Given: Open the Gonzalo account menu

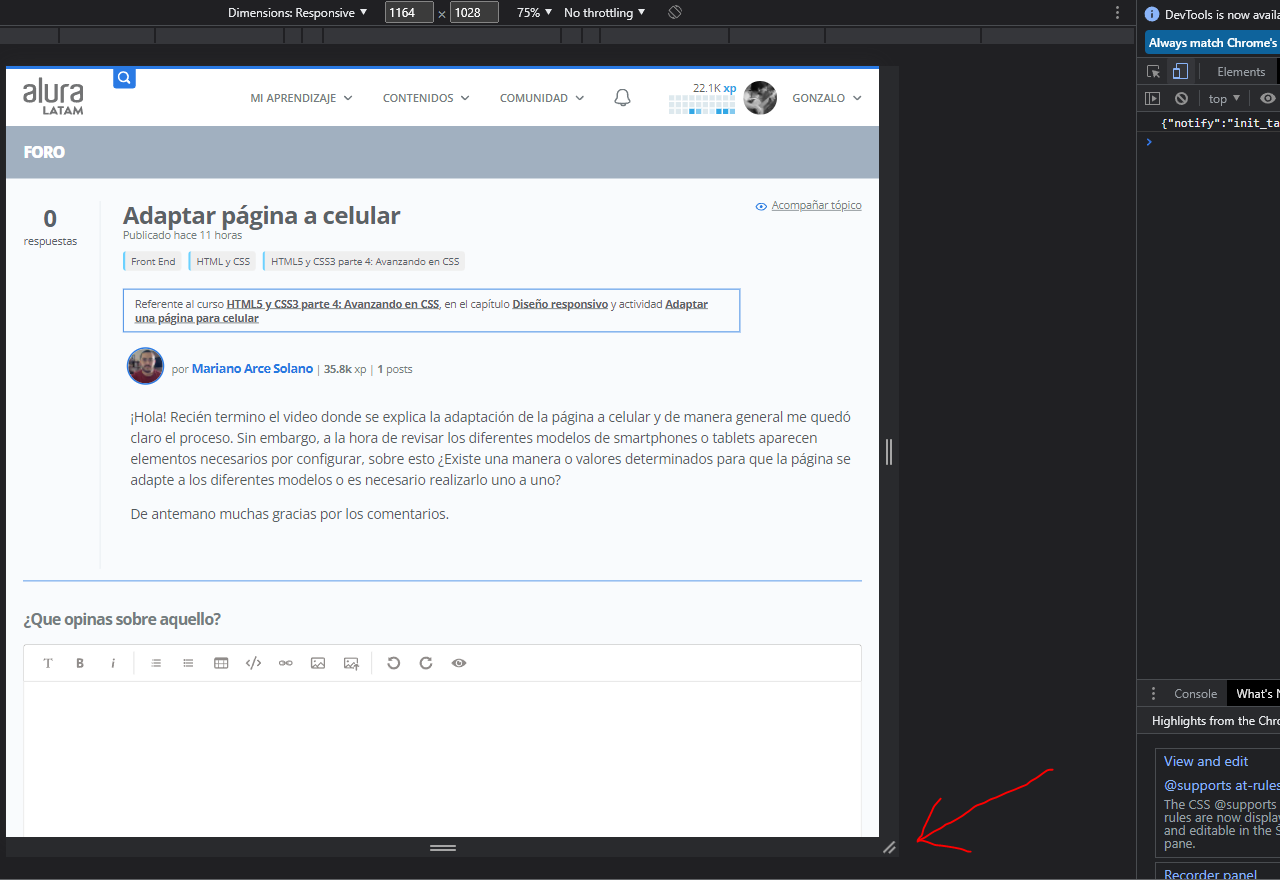Looking at the screenshot, I should coord(827,98).
